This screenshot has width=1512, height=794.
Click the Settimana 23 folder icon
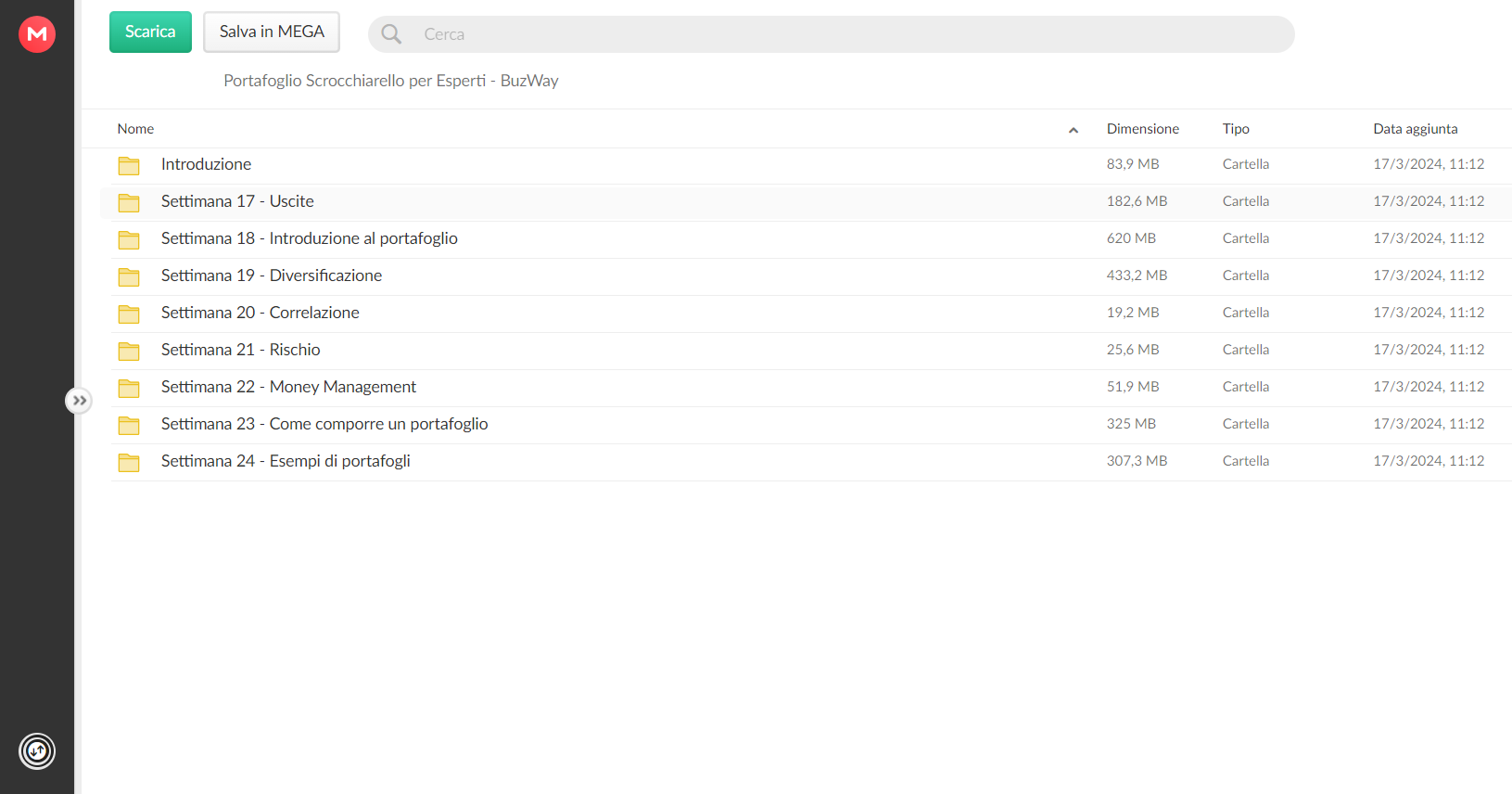129,425
